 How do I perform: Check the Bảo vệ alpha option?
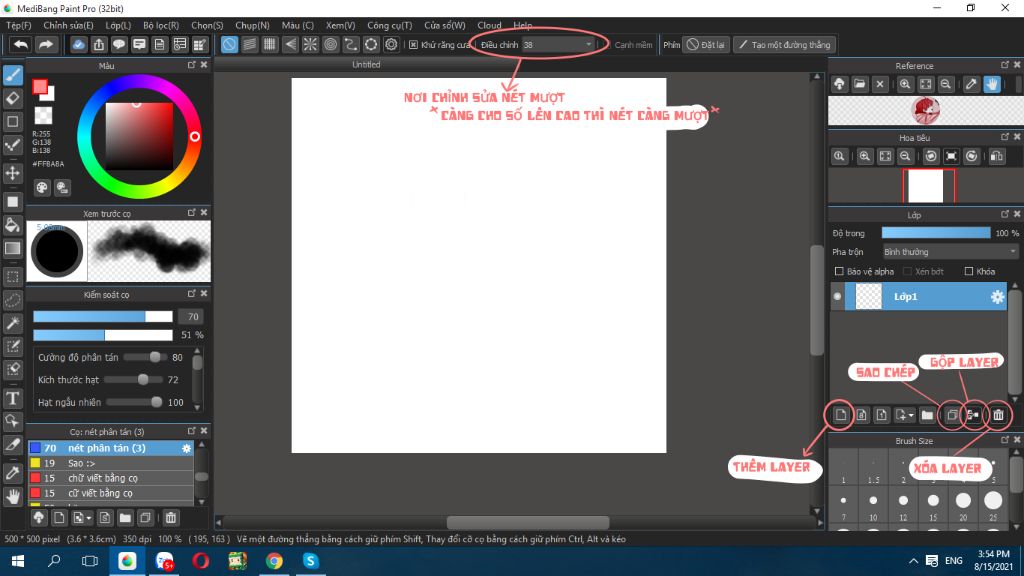840,271
